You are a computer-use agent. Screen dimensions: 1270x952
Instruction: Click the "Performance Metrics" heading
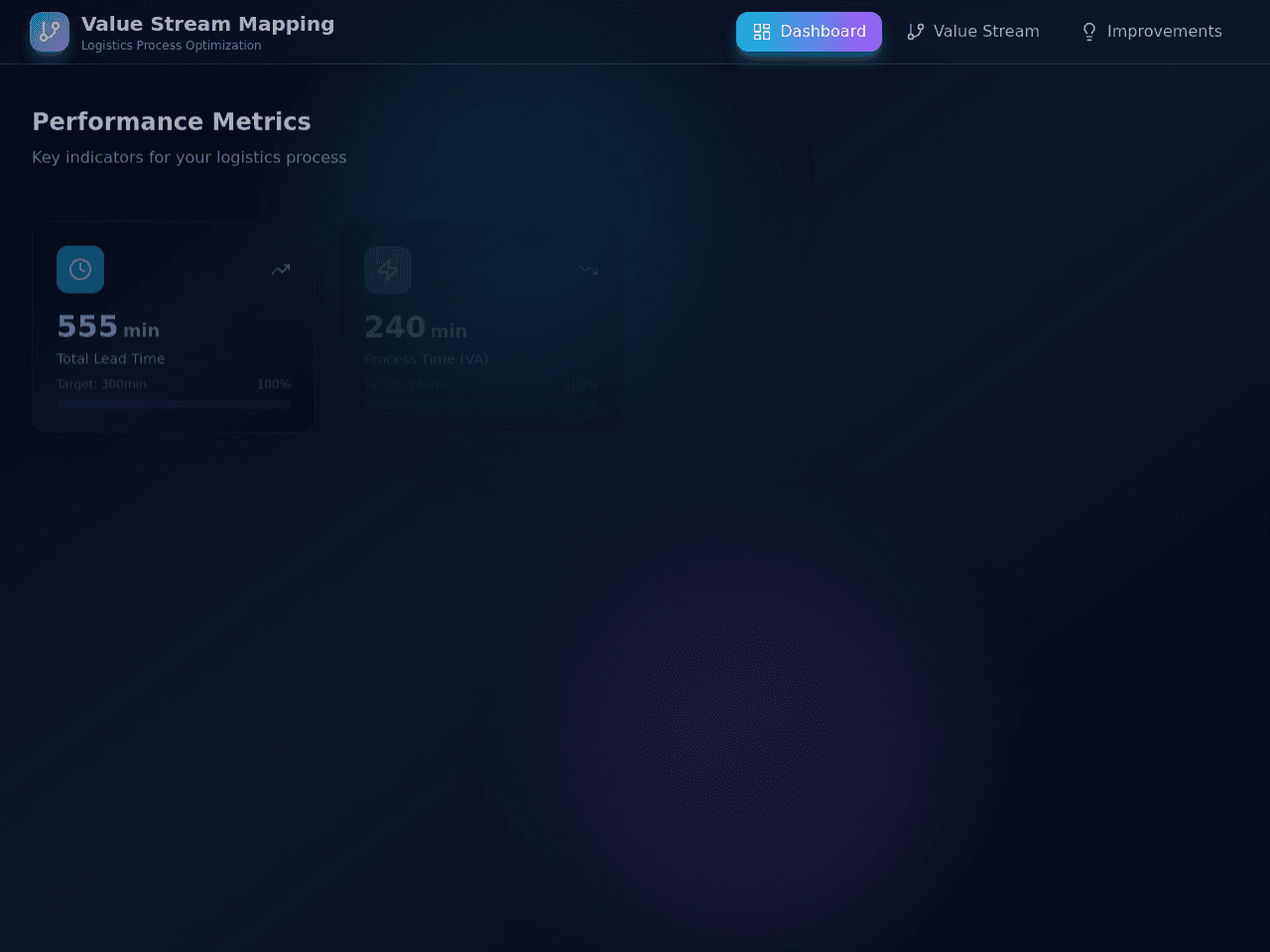click(x=172, y=121)
